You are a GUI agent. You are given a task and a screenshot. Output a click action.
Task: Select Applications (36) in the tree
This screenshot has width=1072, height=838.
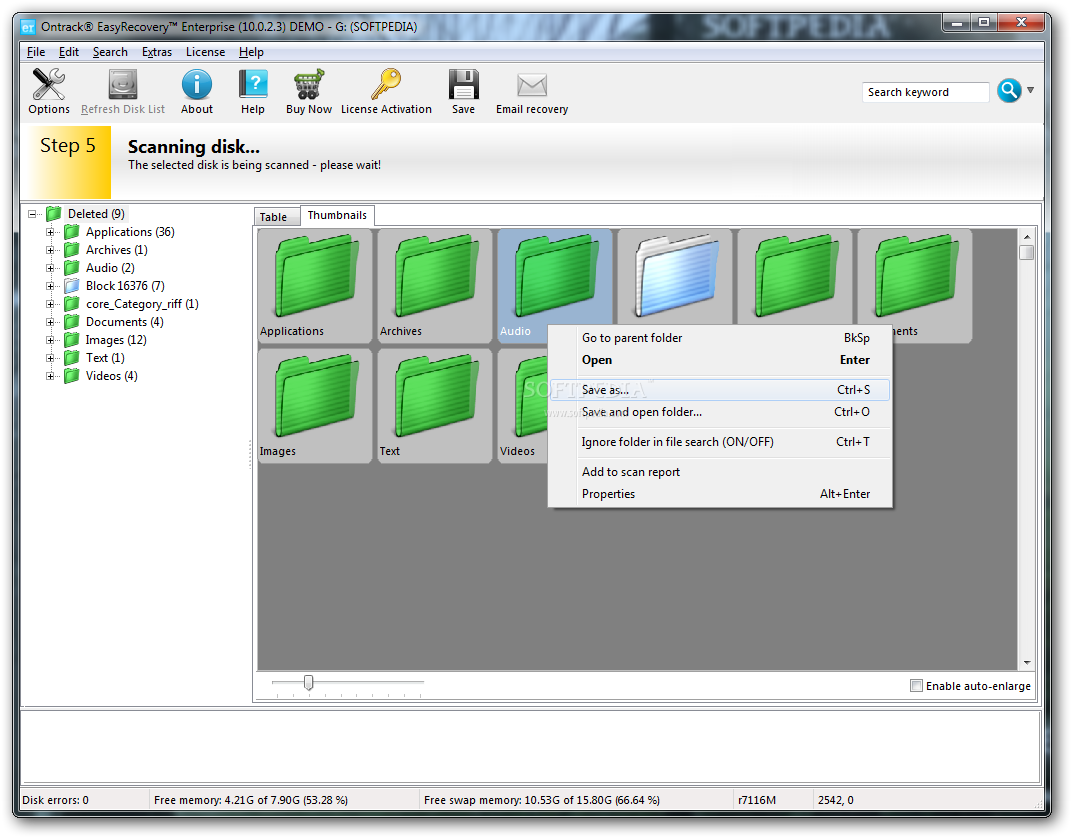click(x=130, y=232)
